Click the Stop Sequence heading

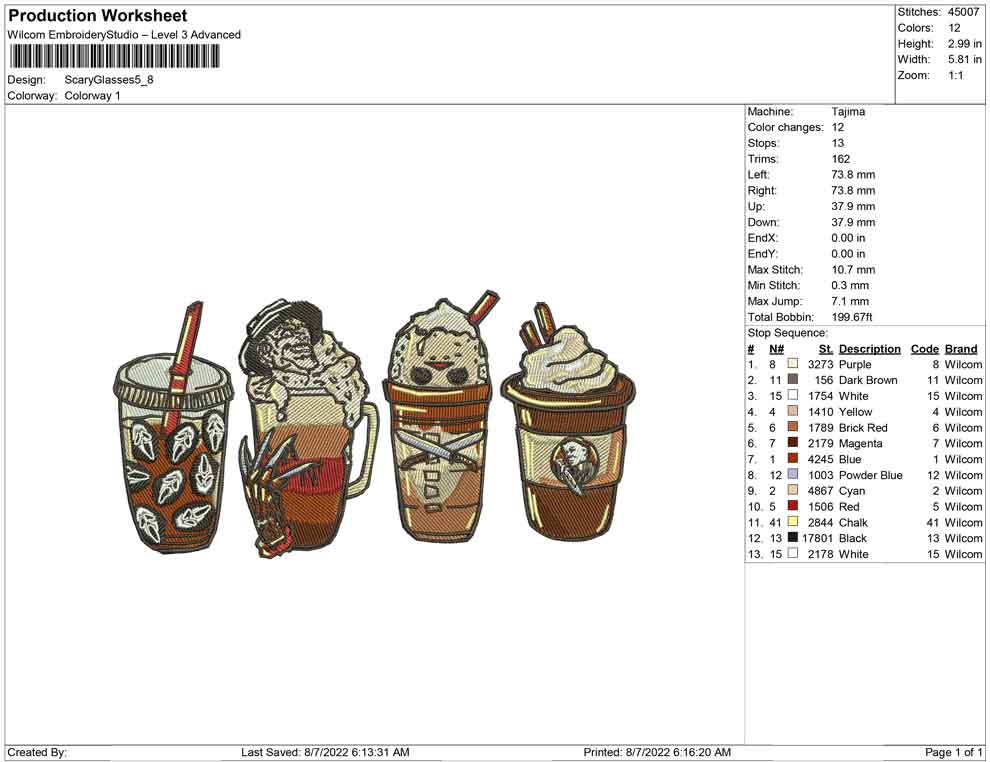[787, 333]
